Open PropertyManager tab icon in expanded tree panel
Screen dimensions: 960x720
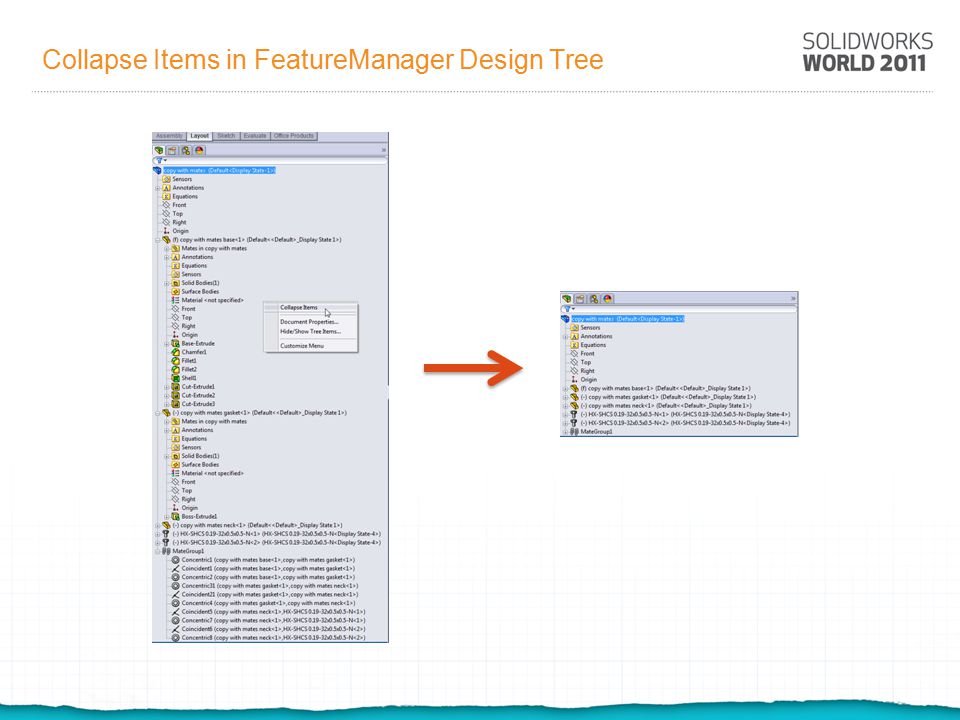[173, 150]
